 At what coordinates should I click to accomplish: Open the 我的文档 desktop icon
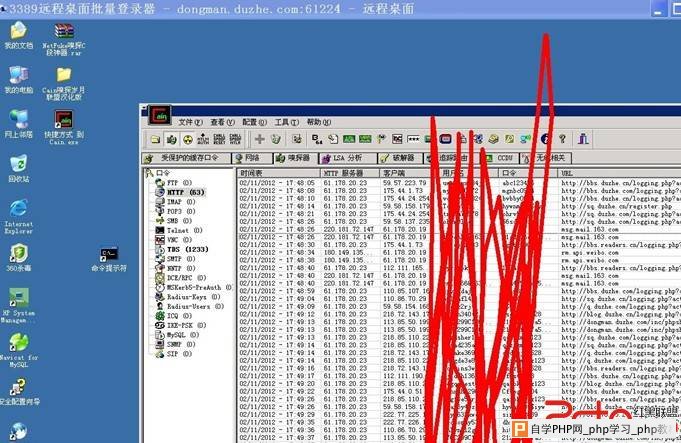[x=19, y=36]
